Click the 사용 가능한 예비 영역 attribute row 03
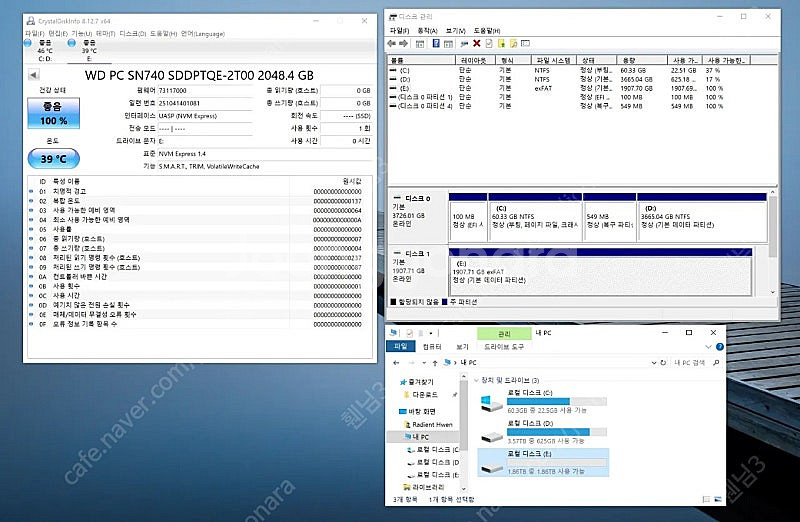 (x=199, y=210)
